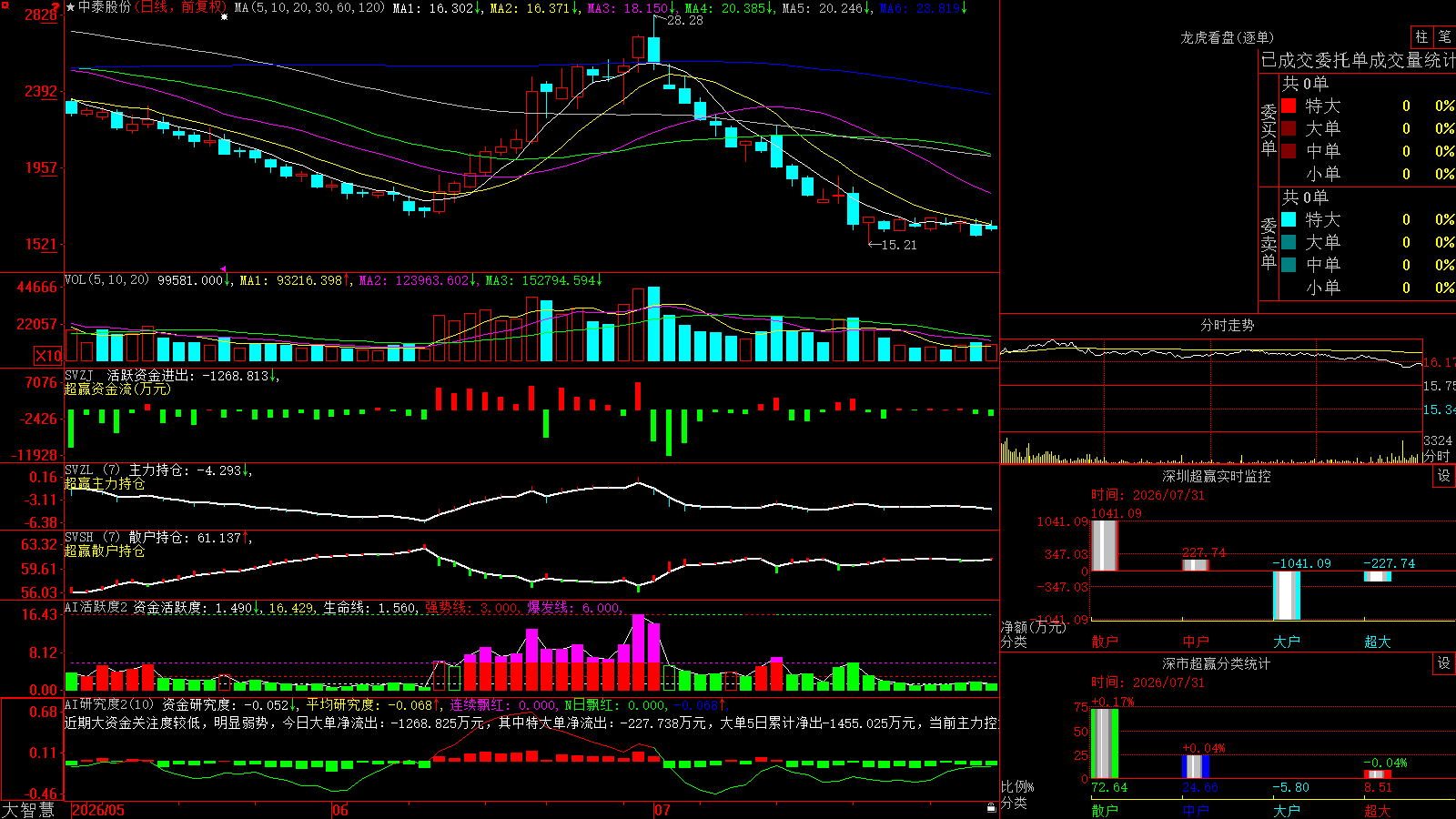Click the 超大 label under 深圳超赢实时监控
The image size is (1456, 819).
click(x=1378, y=642)
